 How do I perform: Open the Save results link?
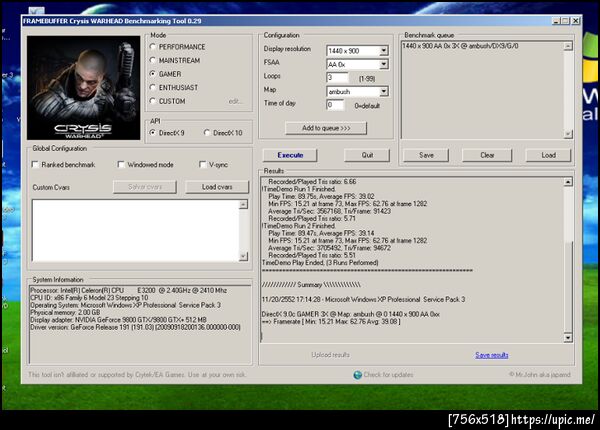point(492,355)
